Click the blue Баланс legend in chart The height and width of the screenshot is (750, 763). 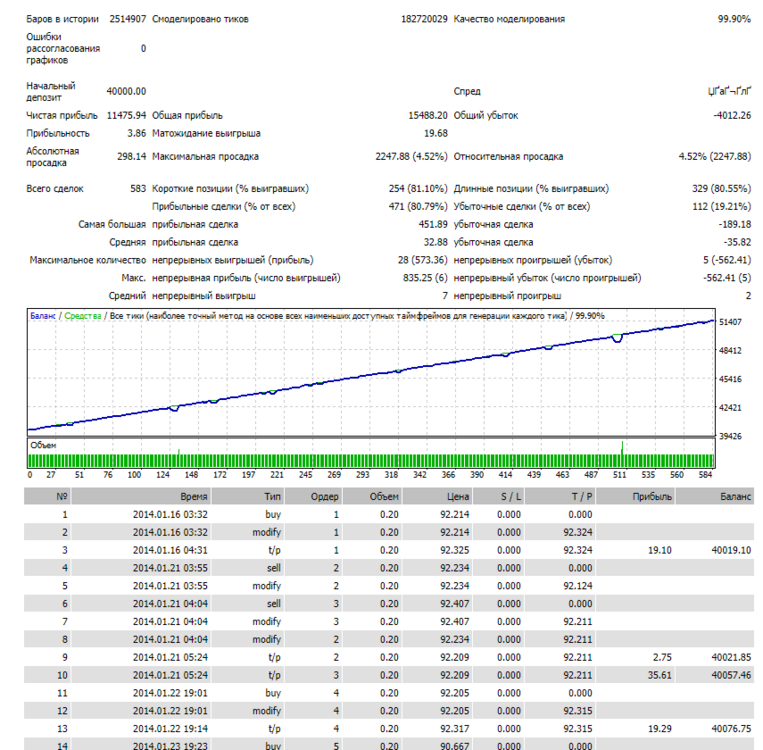click(43, 316)
